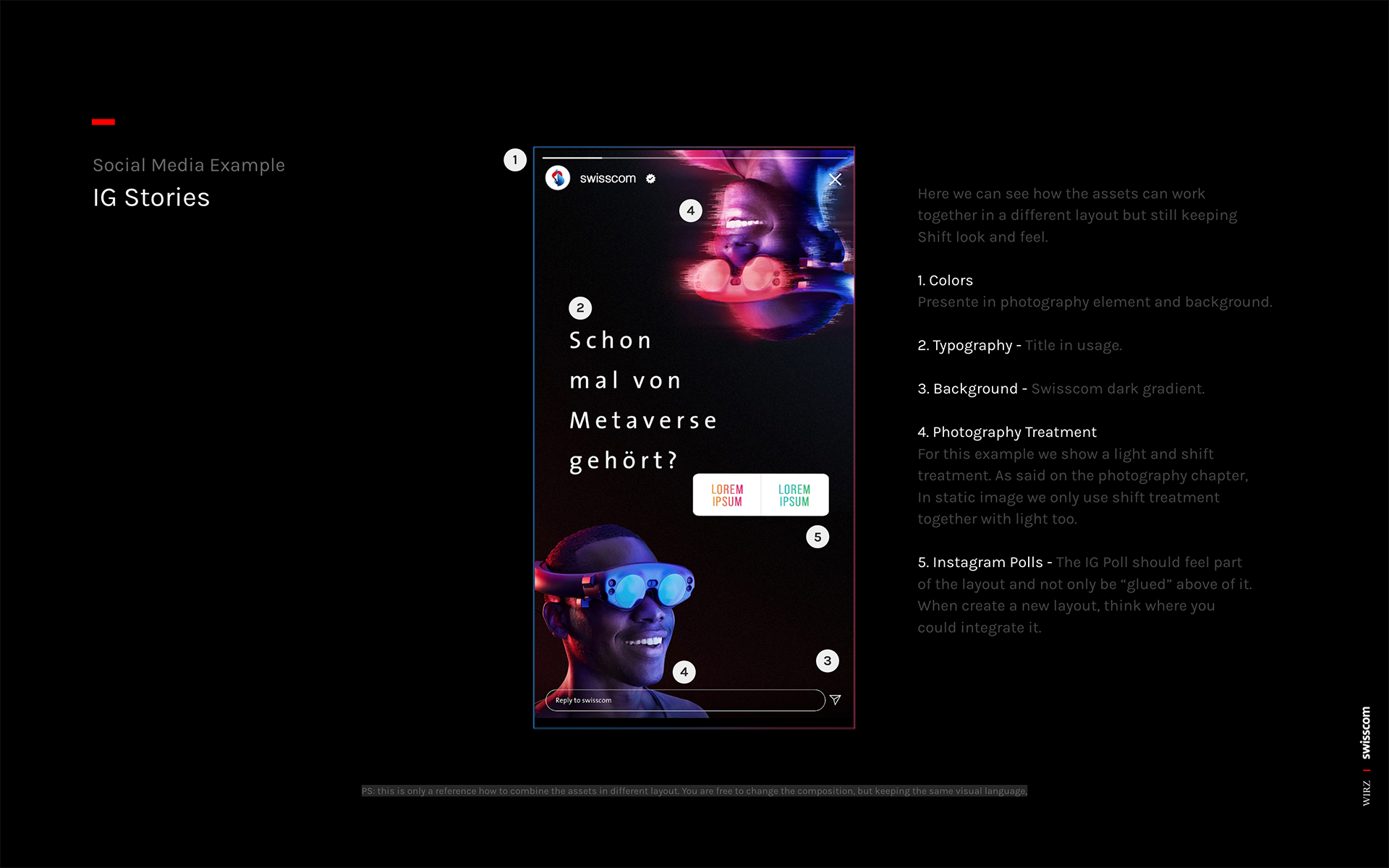Click the vertical swisscom logo at bottom right

[1366, 732]
